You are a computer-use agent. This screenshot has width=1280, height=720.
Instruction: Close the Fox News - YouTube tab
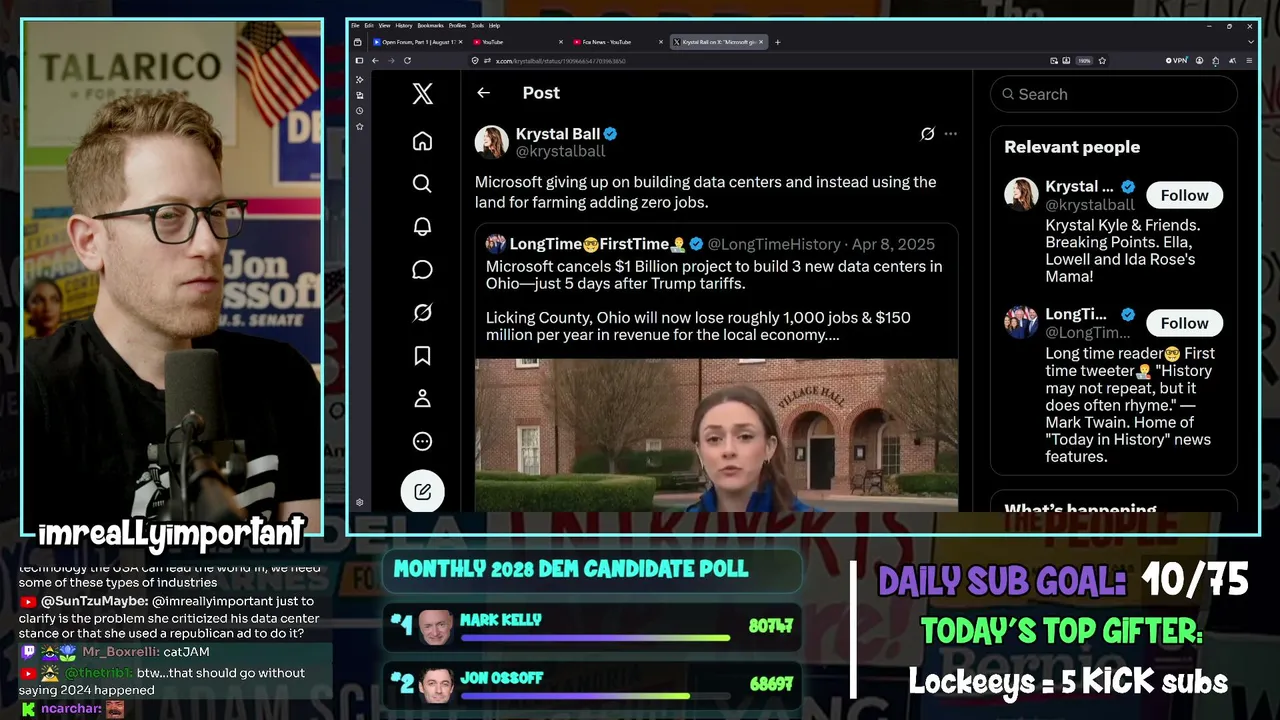point(661,42)
